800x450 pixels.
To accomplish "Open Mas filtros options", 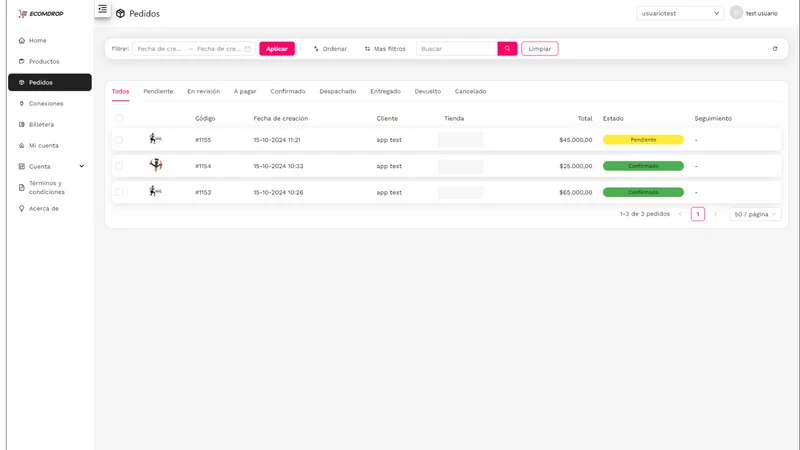I will coord(385,49).
